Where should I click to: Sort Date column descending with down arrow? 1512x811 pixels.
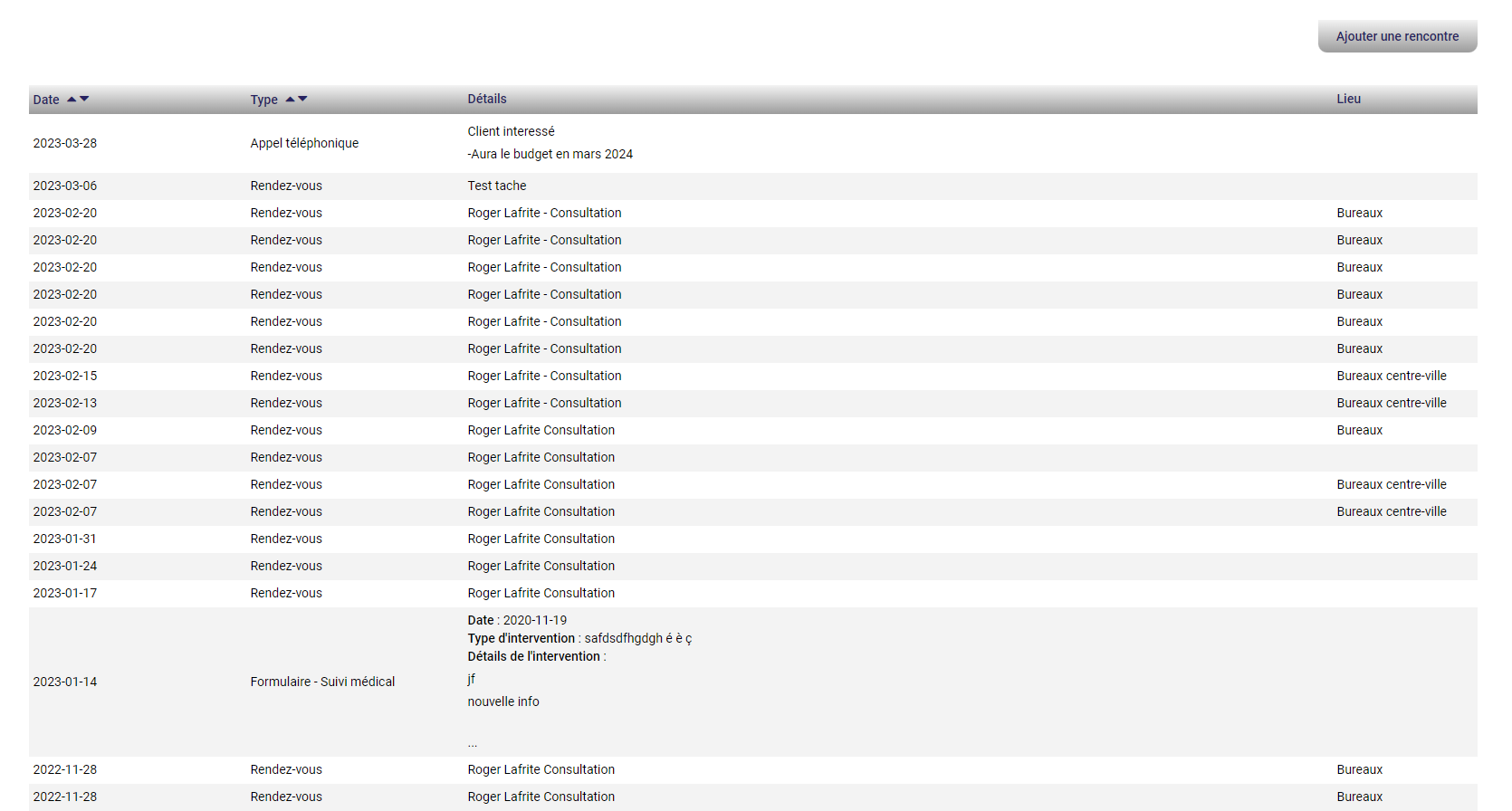pyautogui.click(x=84, y=99)
